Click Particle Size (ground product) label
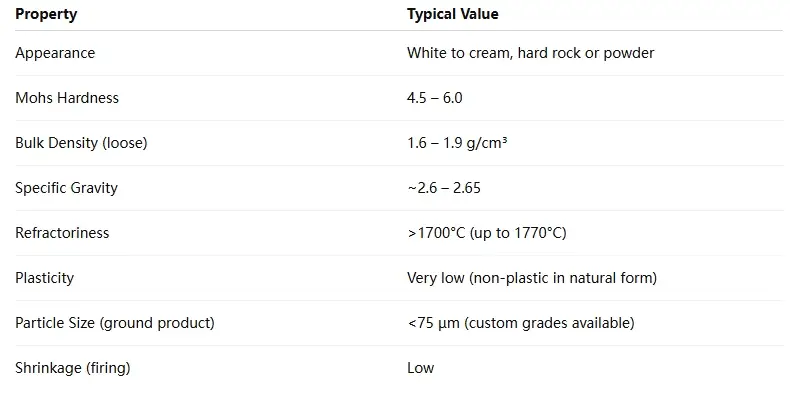Image resolution: width=790 pixels, height=396 pixels. [x=115, y=323]
